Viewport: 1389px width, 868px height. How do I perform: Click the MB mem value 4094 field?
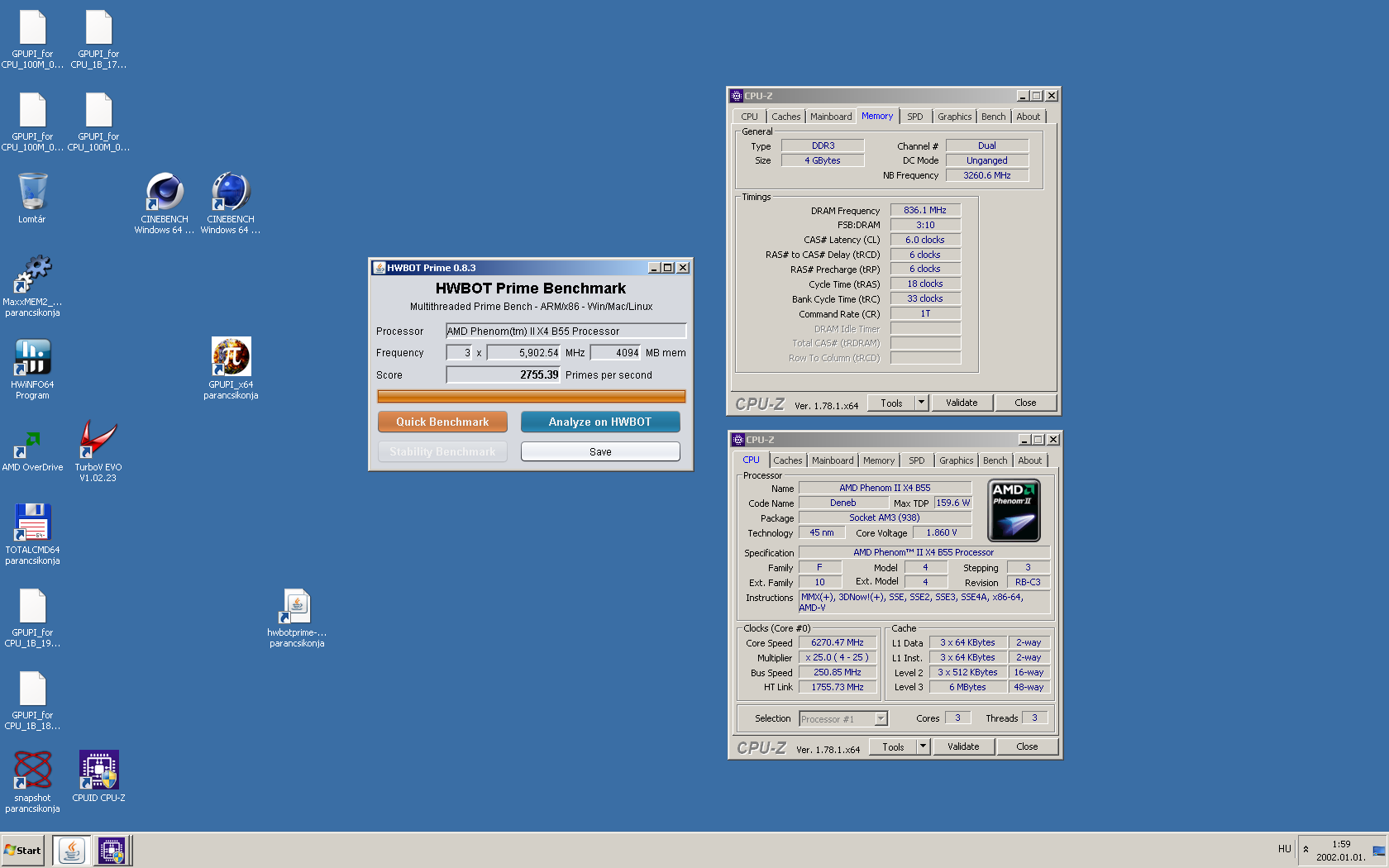pos(616,352)
